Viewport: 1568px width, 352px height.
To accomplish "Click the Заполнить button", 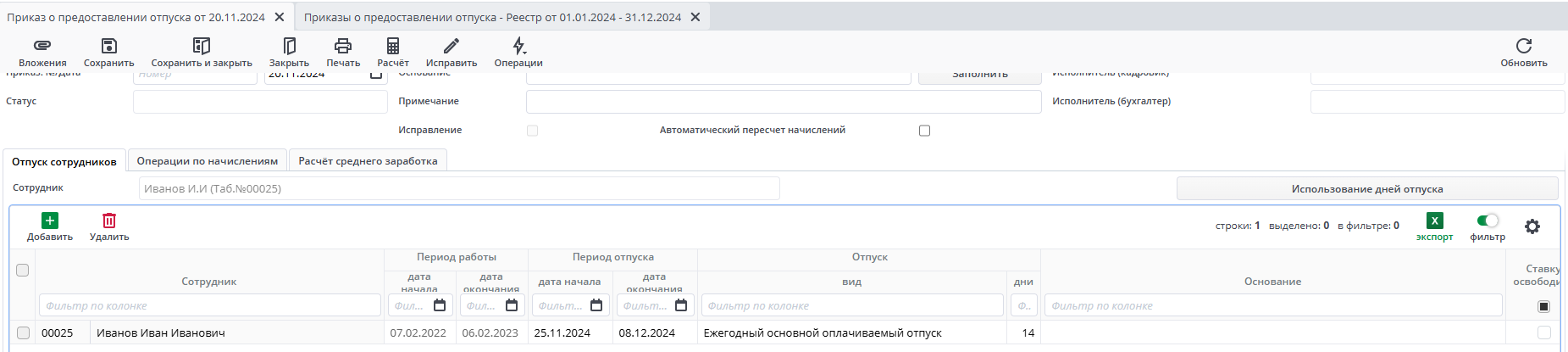I will 980,76.
